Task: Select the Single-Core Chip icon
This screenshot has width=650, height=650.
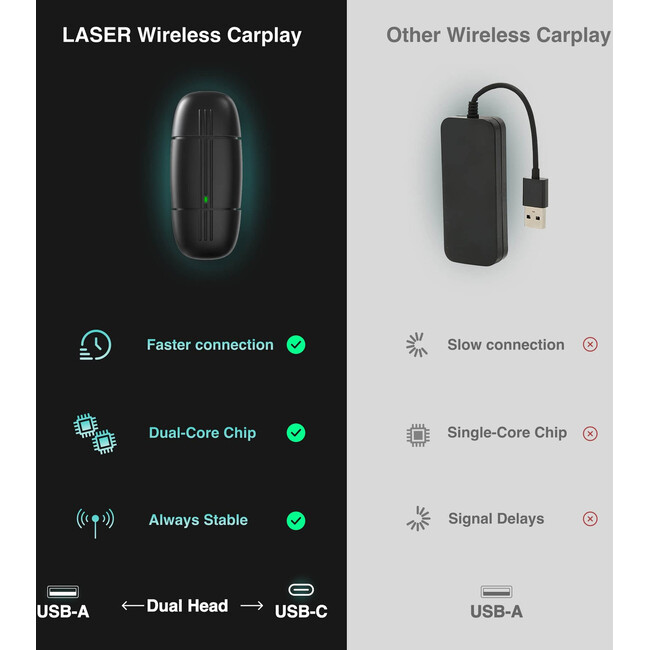Action: click(x=418, y=435)
